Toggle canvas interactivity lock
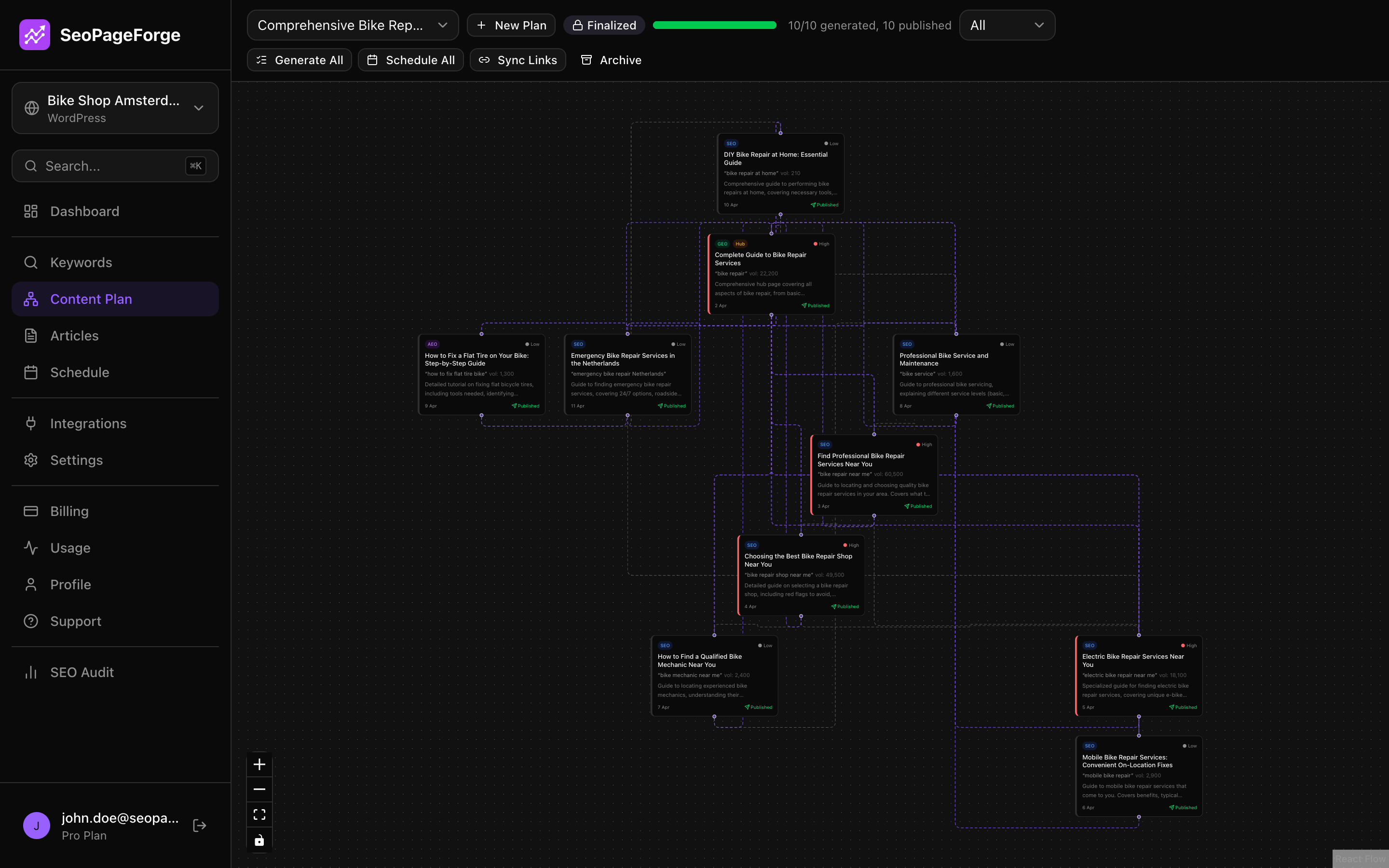 click(x=259, y=841)
